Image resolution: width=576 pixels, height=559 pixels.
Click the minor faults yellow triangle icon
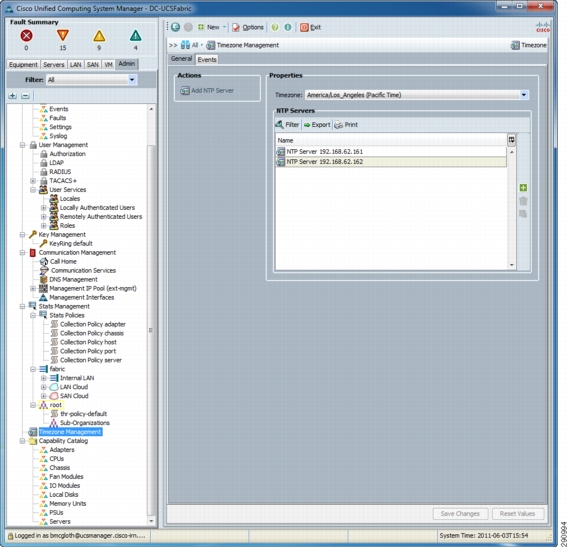(x=99, y=36)
